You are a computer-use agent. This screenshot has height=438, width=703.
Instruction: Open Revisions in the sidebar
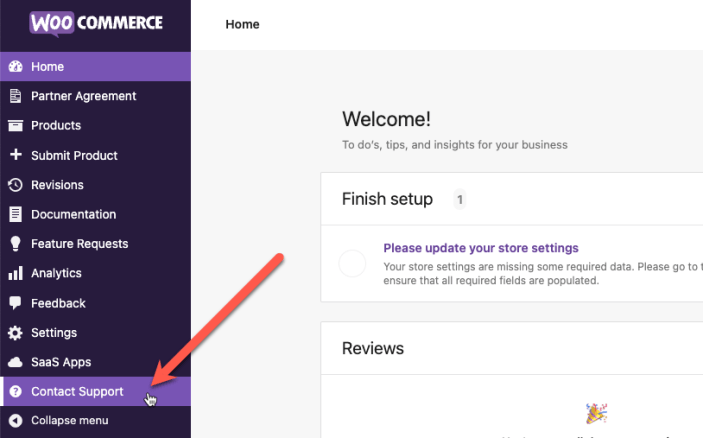pyautogui.click(x=95, y=185)
